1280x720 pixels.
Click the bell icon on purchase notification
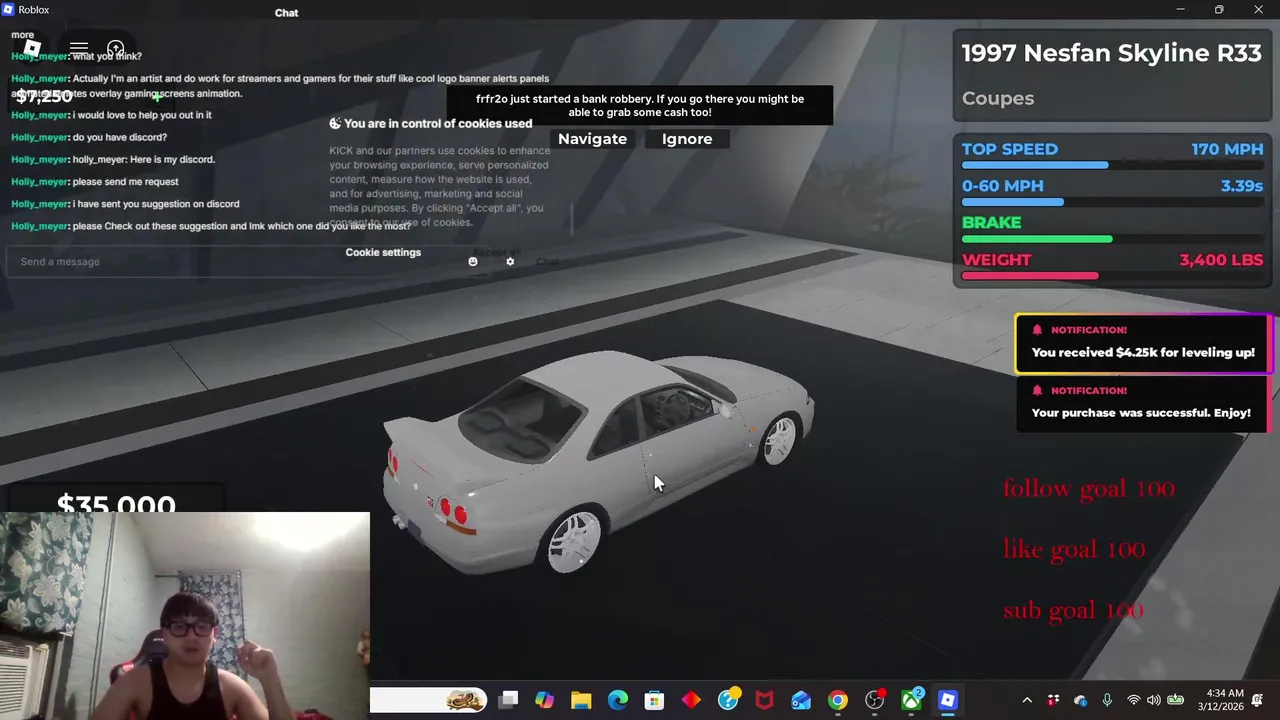[1037, 391]
